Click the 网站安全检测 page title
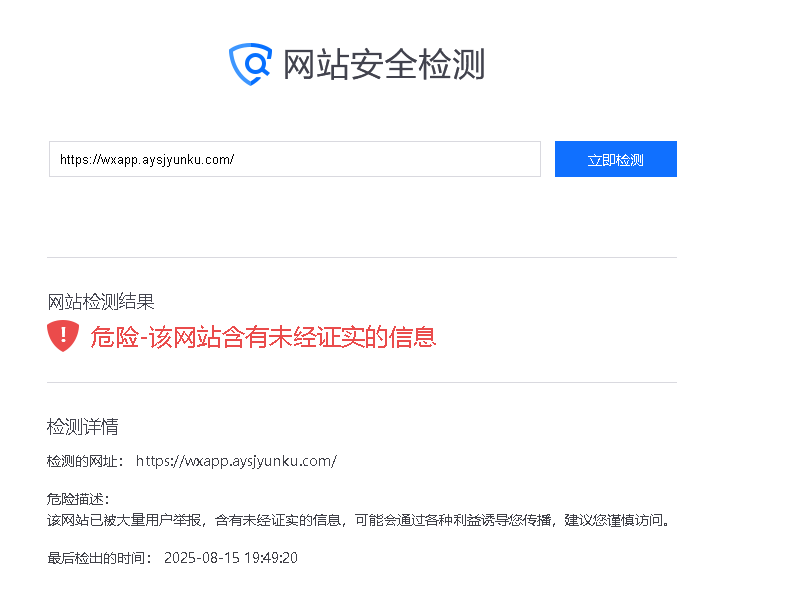 tap(384, 64)
